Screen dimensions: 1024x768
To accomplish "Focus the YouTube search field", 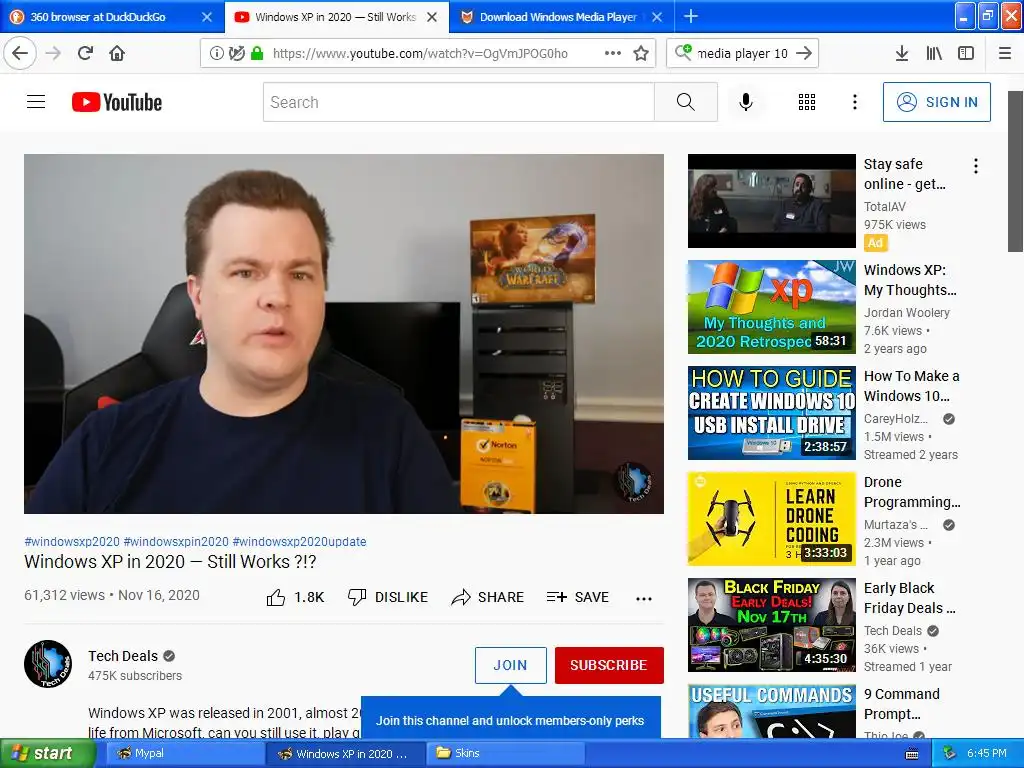I will tap(458, 102).
